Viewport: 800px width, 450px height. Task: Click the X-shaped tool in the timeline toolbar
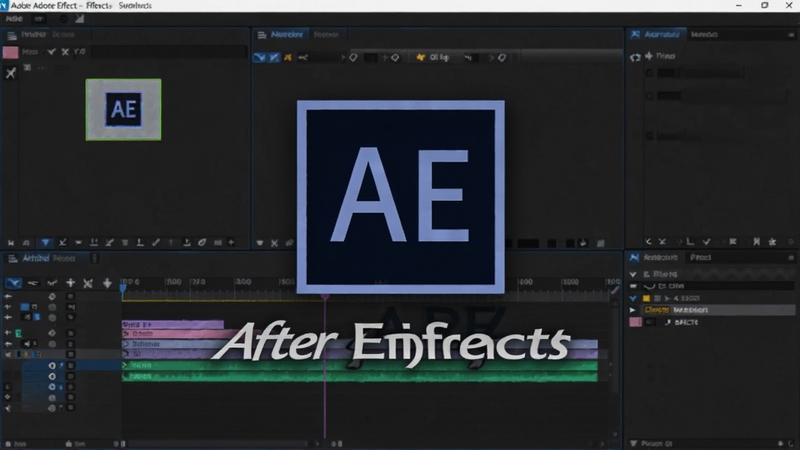tap(88, 283)
